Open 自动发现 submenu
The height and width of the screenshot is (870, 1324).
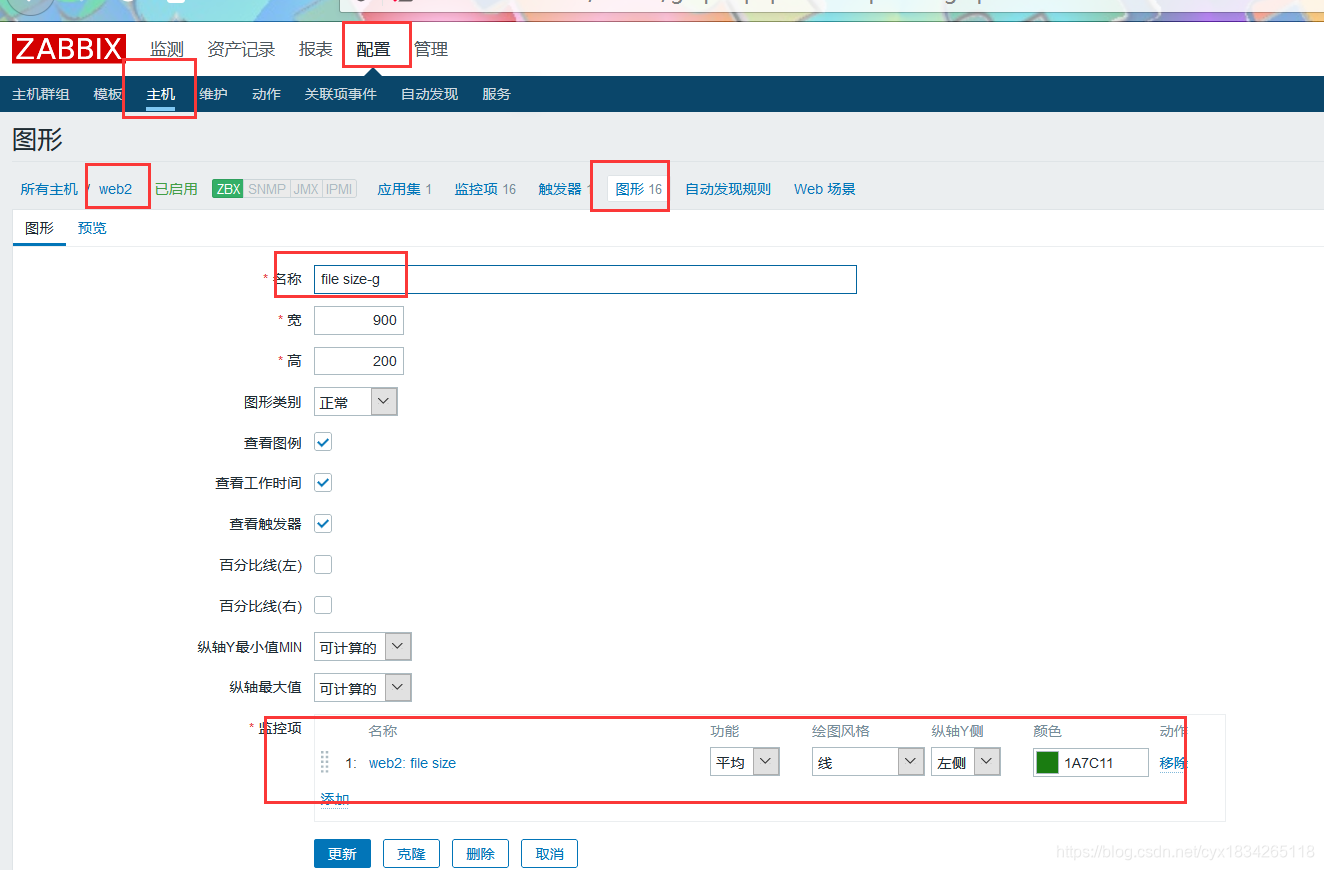click(x=429, y=94)
